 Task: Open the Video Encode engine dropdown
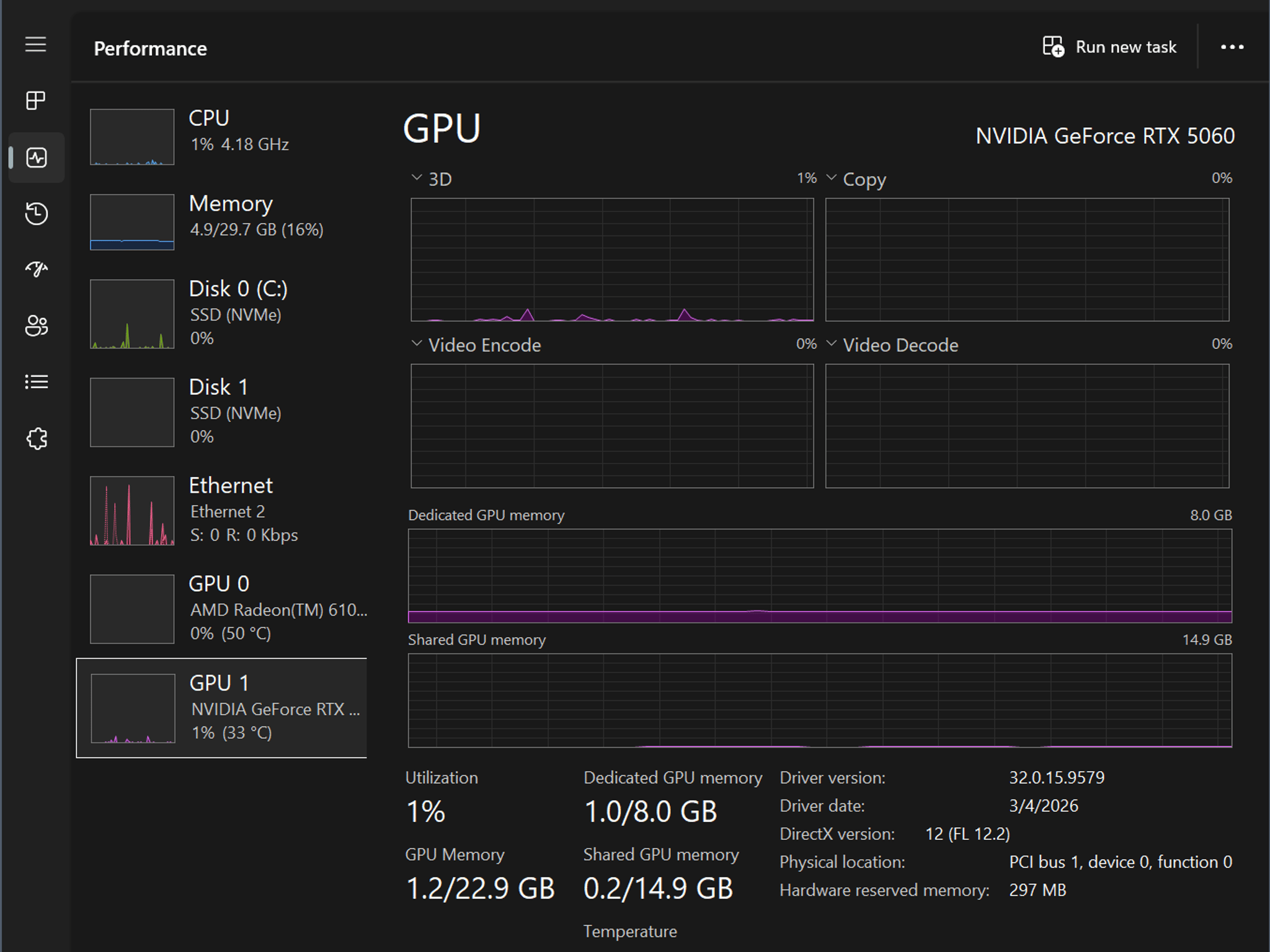(417, 344)
